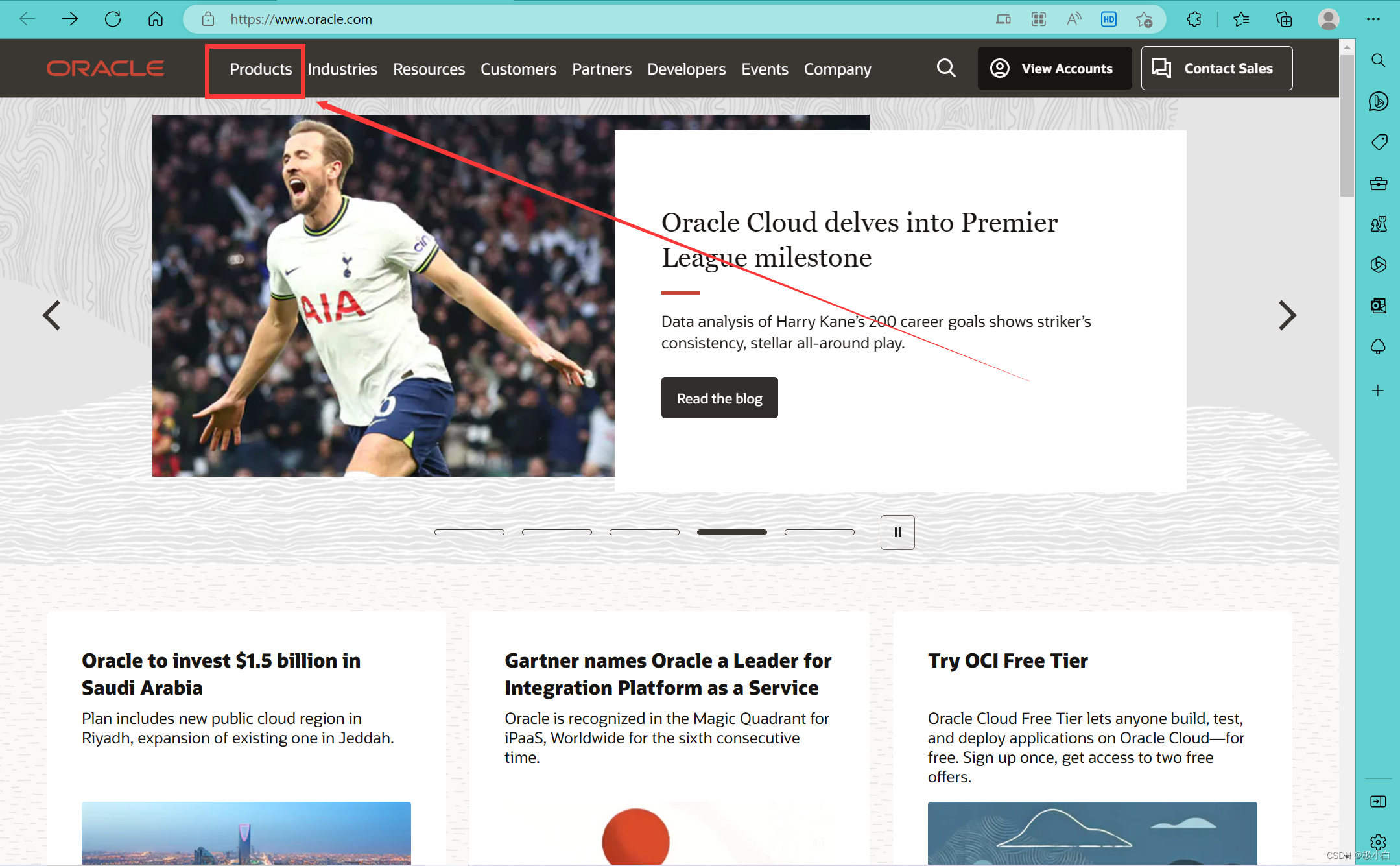Screen dimensions: 1400x866
Task: Open Try OCI Free Tier headline
Action: pyautogui.click(x=1008, y=660)
